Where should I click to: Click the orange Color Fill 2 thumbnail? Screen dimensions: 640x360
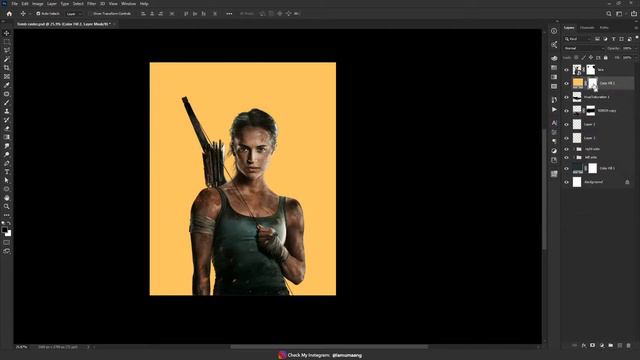click(577, 83)
